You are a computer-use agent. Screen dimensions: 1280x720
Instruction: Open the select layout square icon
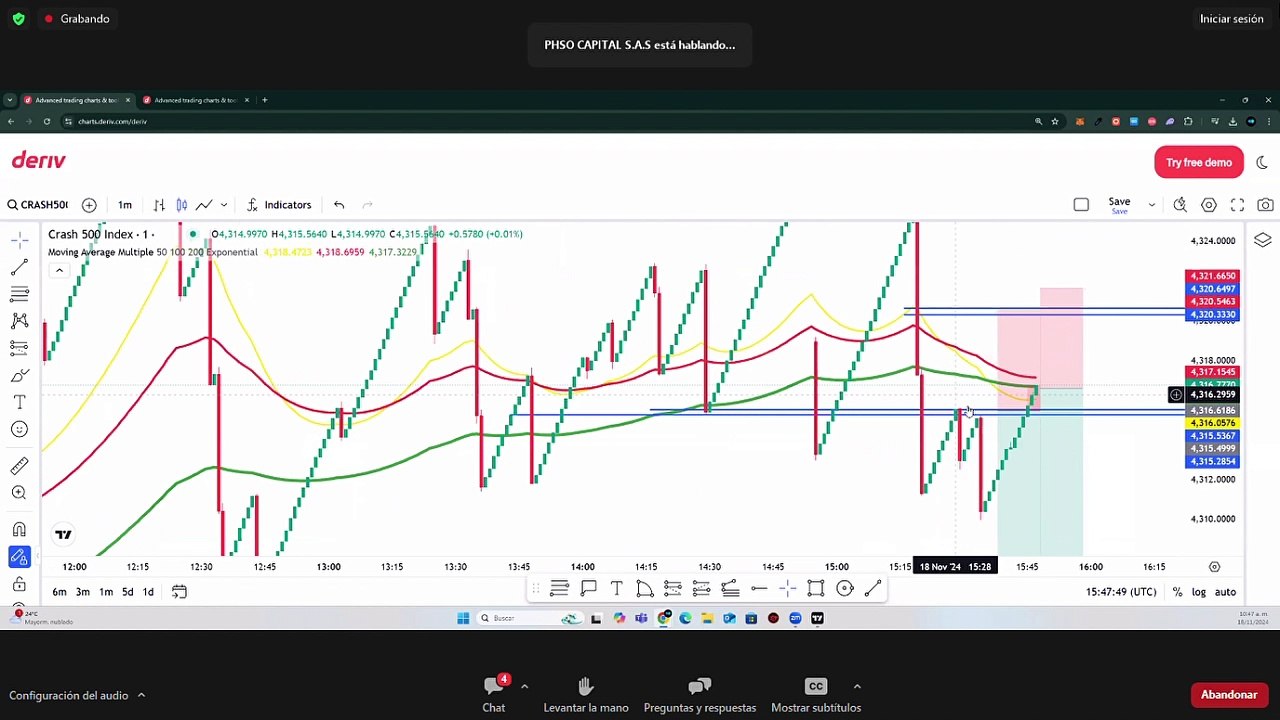click(1081, 205)
